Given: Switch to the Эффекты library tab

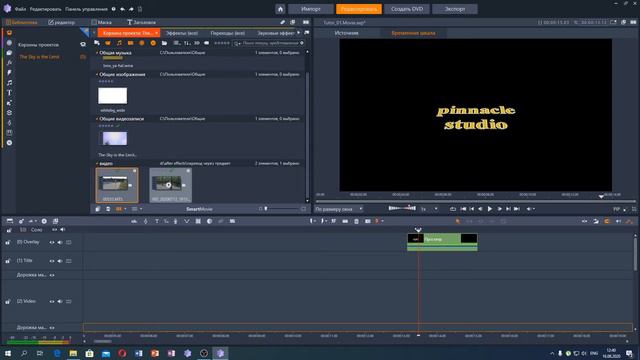Looking at the screenshot, I should point(182,33).
